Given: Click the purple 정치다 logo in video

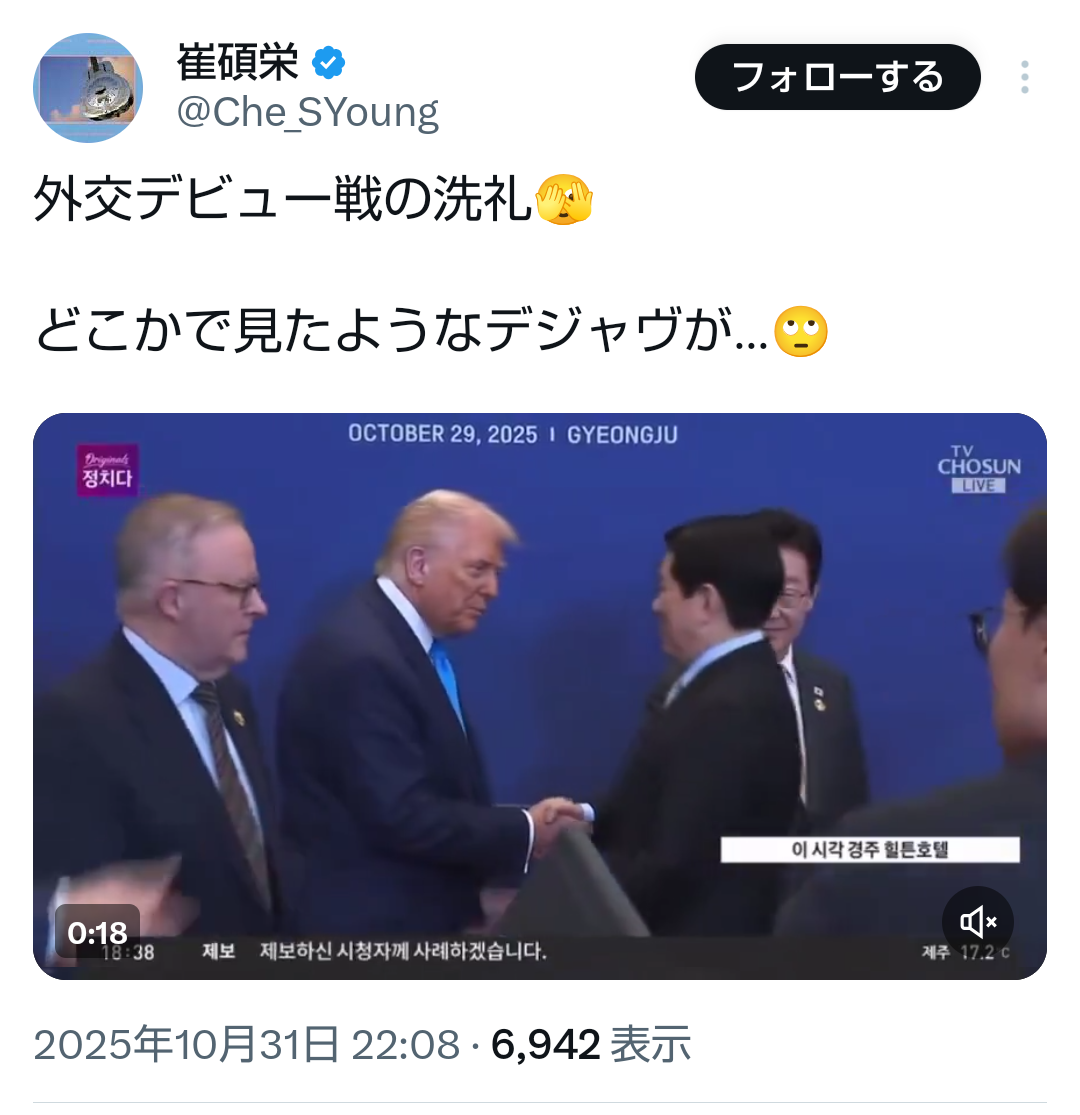Looking at the screenshot, I should [x=107, y=470].
